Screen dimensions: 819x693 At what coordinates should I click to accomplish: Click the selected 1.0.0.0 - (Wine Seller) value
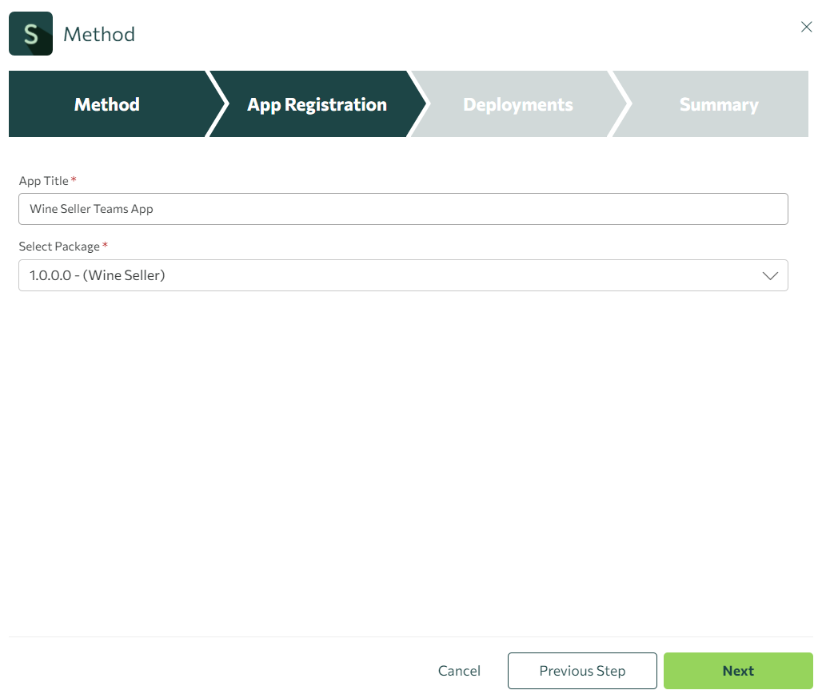coord(97,275)
